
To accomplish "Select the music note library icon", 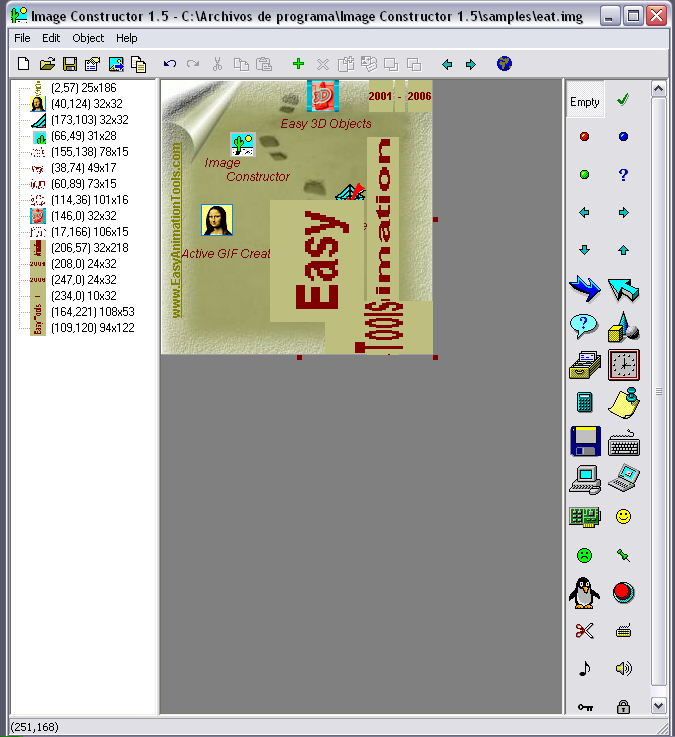I will (x=584, y=668).
